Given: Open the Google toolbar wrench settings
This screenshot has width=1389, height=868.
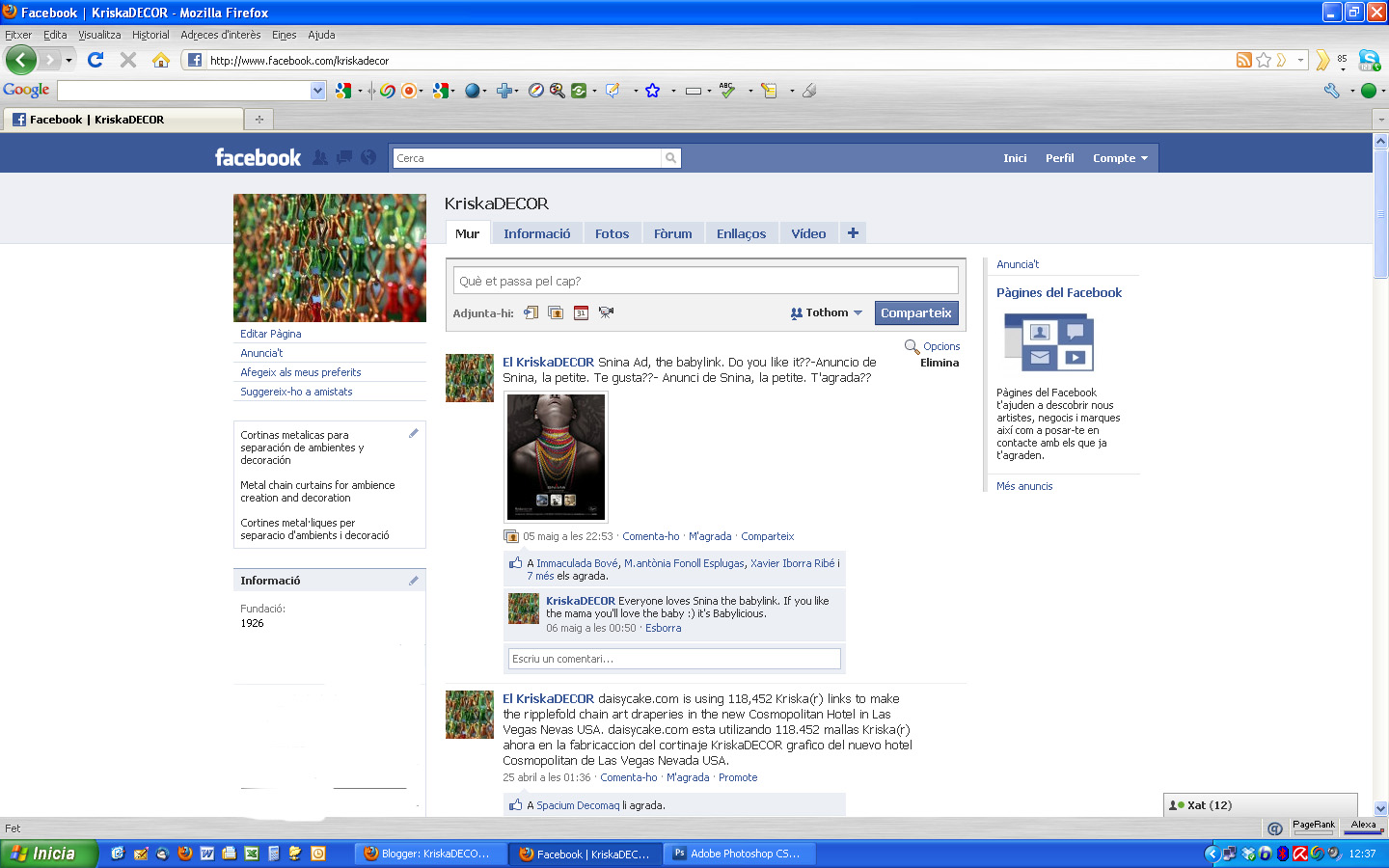Looking at the screenshot, I should [x=1332, y=91].
